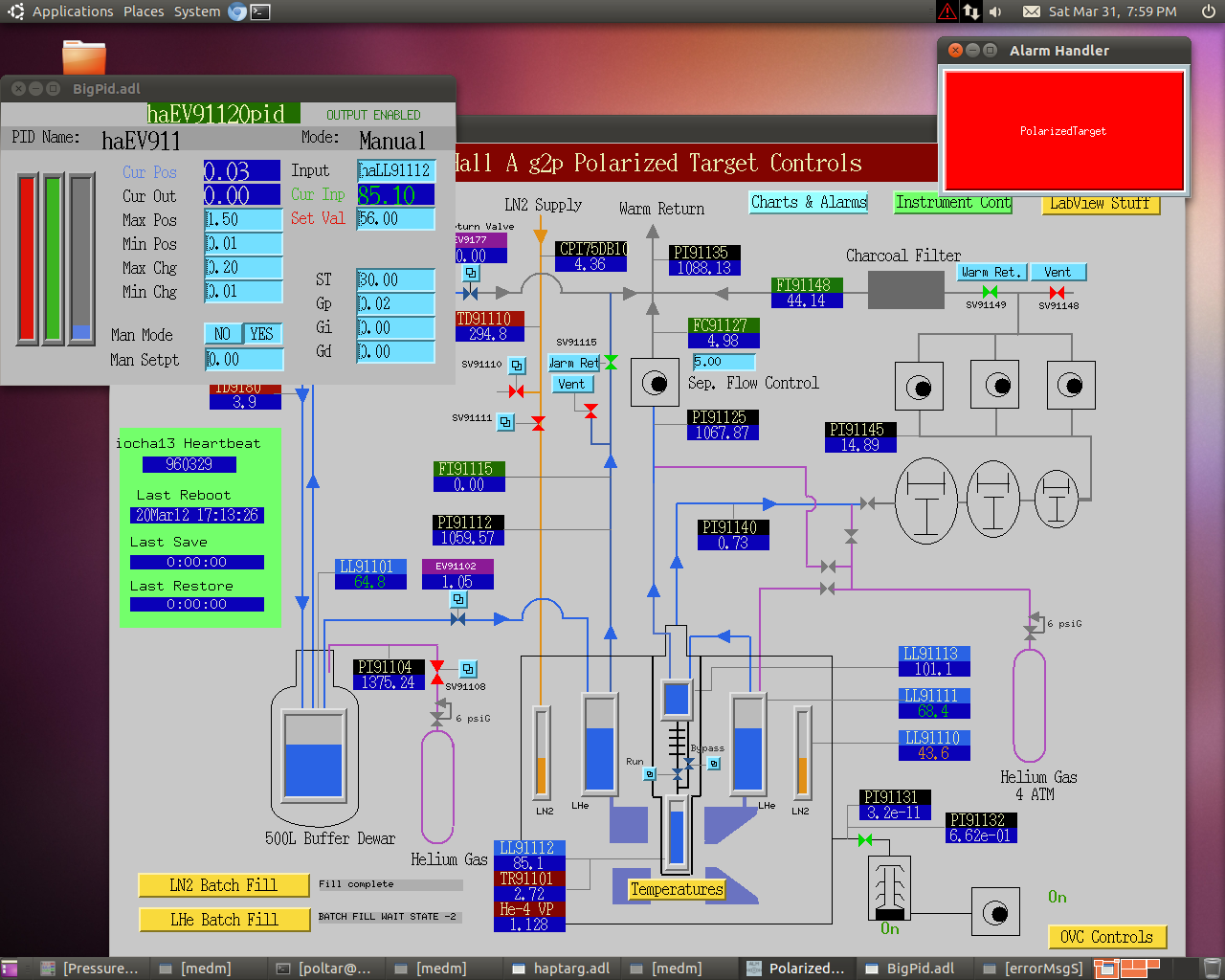1225x980 pixels.
Task: Select Vent below SV91115 Warm Ret
Action: tap(571, 384)
